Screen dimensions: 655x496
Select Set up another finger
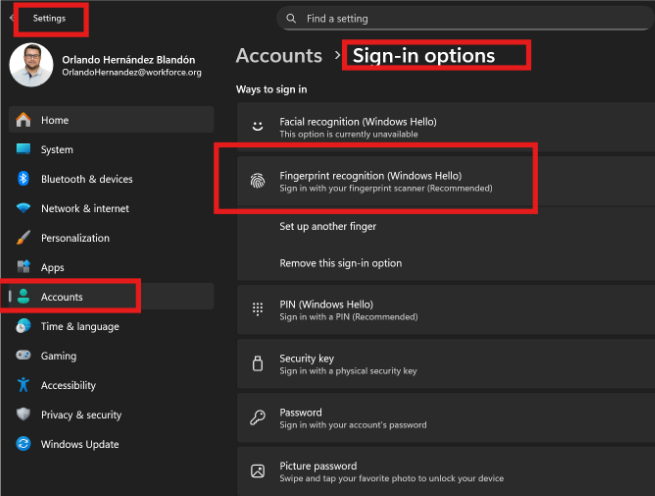[328, 227]
